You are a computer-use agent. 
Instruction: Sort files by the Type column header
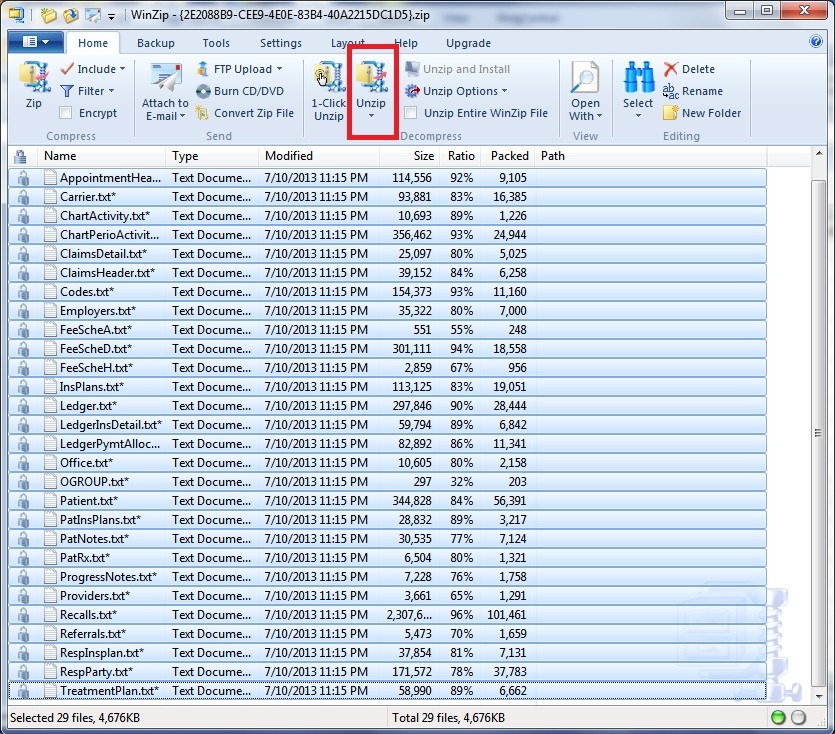tap(212, 156)
